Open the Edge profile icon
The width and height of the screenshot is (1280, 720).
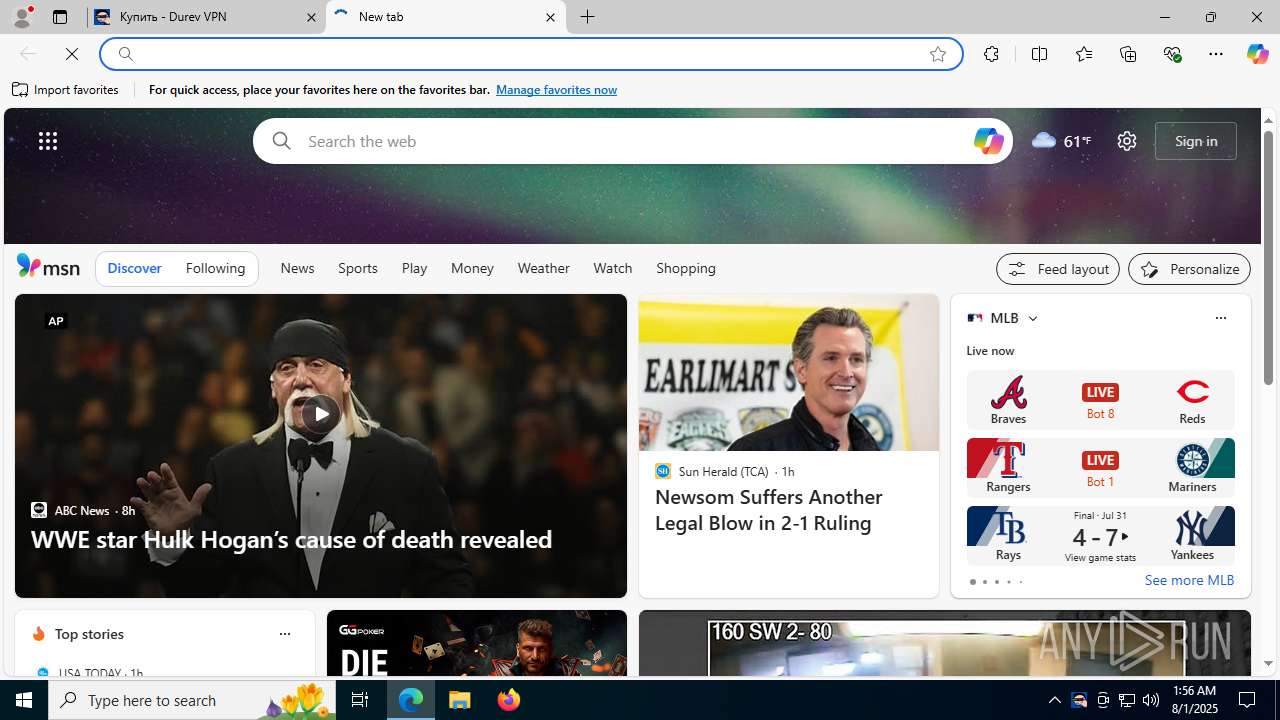[x=21, y=17]
